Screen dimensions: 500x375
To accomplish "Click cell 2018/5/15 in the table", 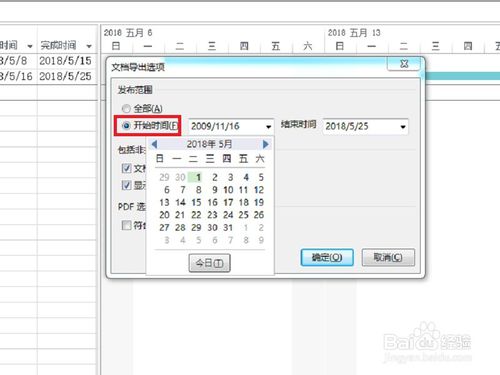I will coord(65,61).
